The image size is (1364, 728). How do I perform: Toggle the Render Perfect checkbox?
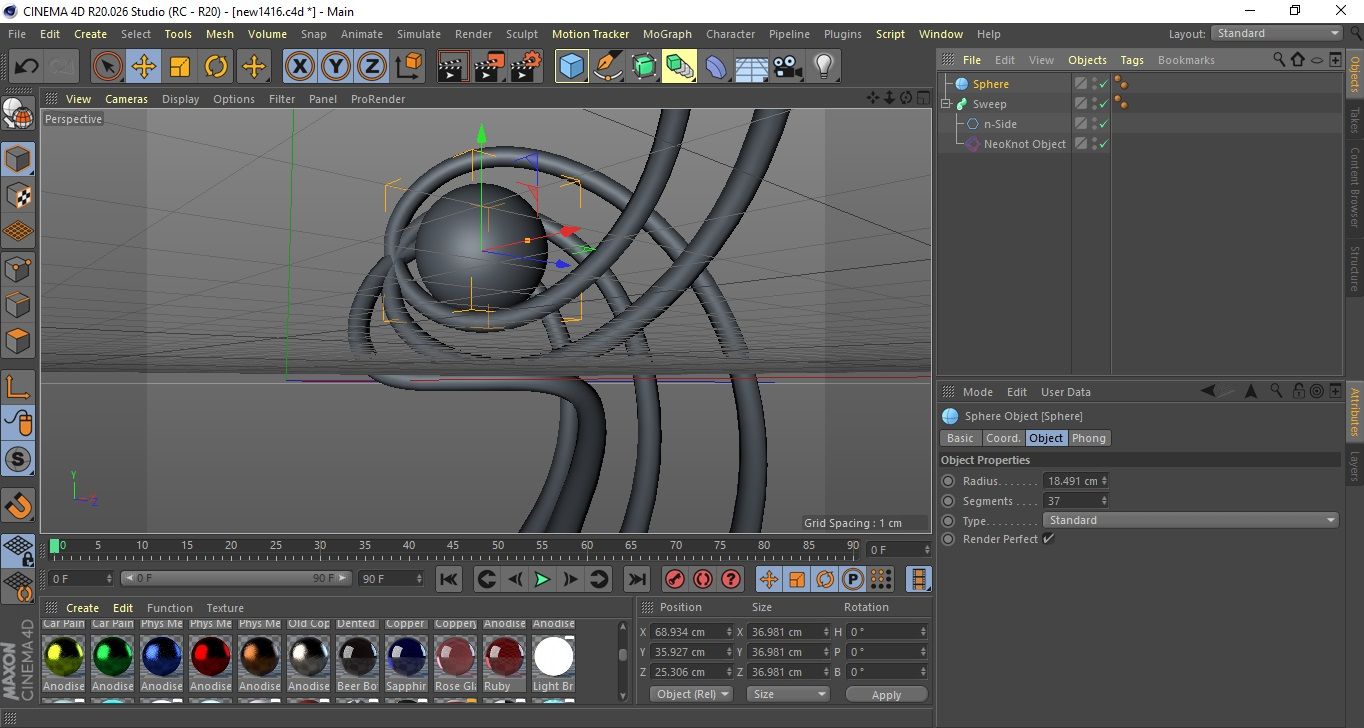point(1048,539)
